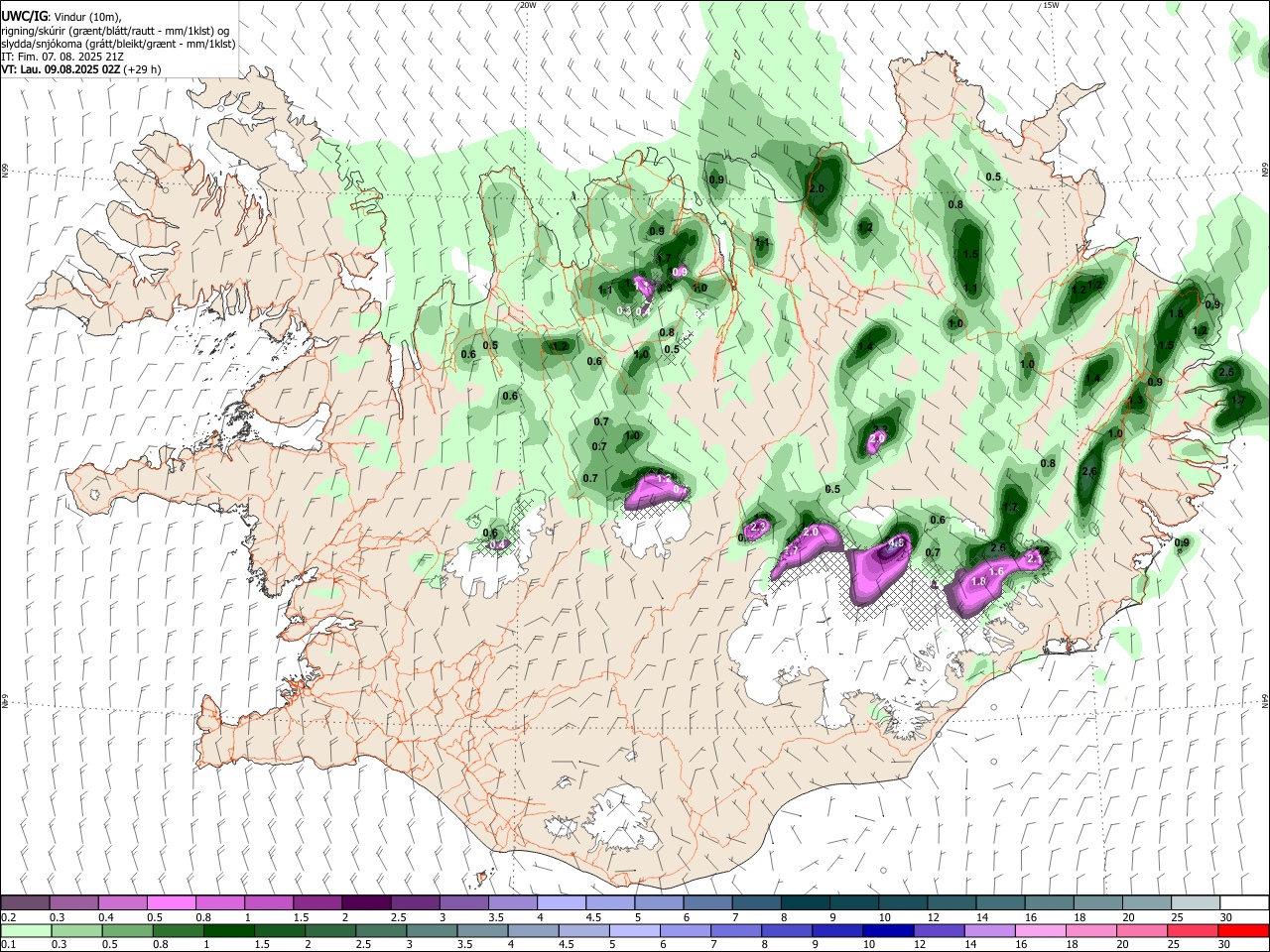The width and height of the screenshot is (1270, 952).
Task: Click the bright red swatch ending the lower legend scale
Action: 1243,930
